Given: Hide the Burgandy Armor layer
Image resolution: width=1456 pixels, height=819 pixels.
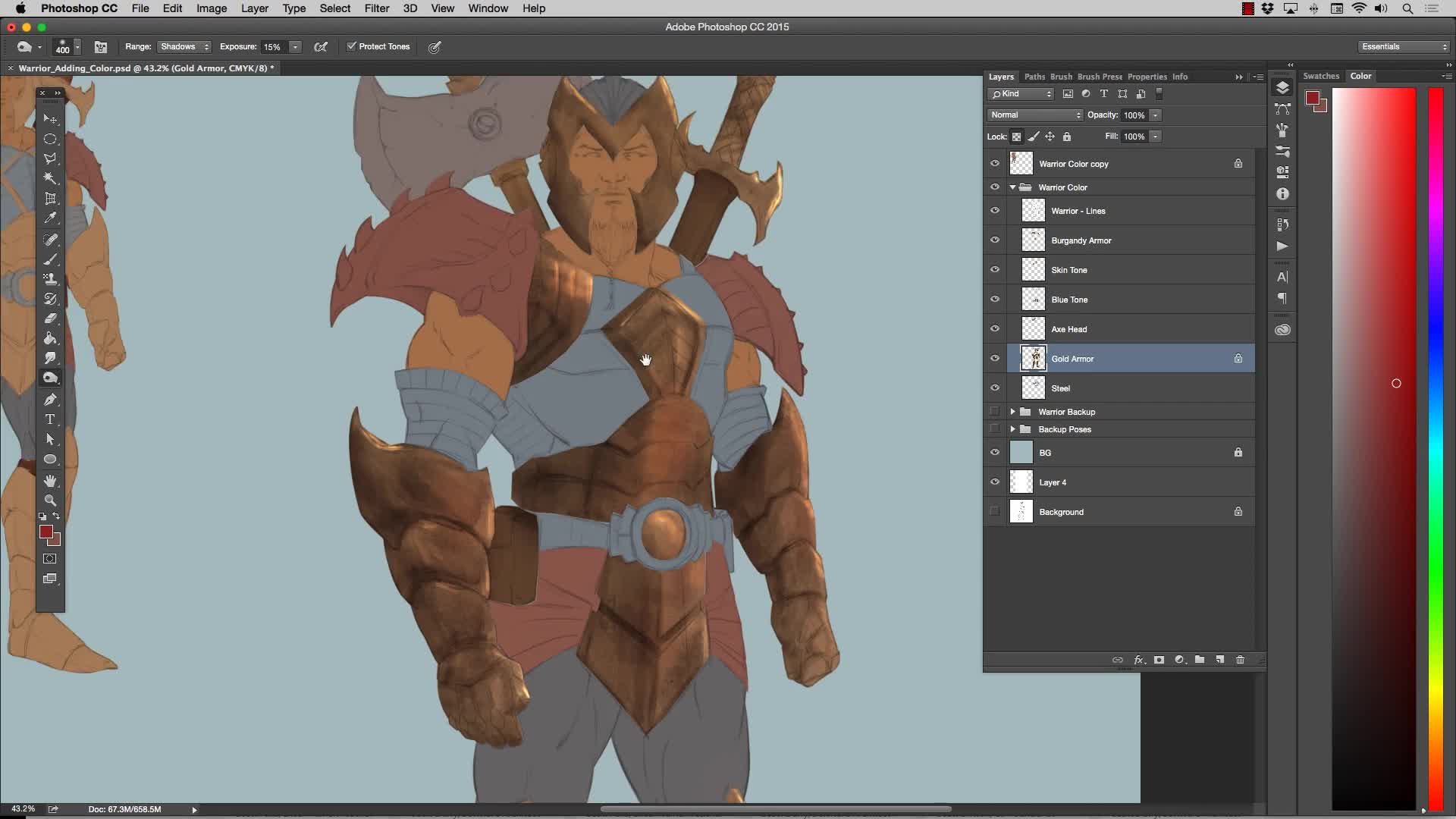Looking at the screenshot, I should [x=994, y=240].
